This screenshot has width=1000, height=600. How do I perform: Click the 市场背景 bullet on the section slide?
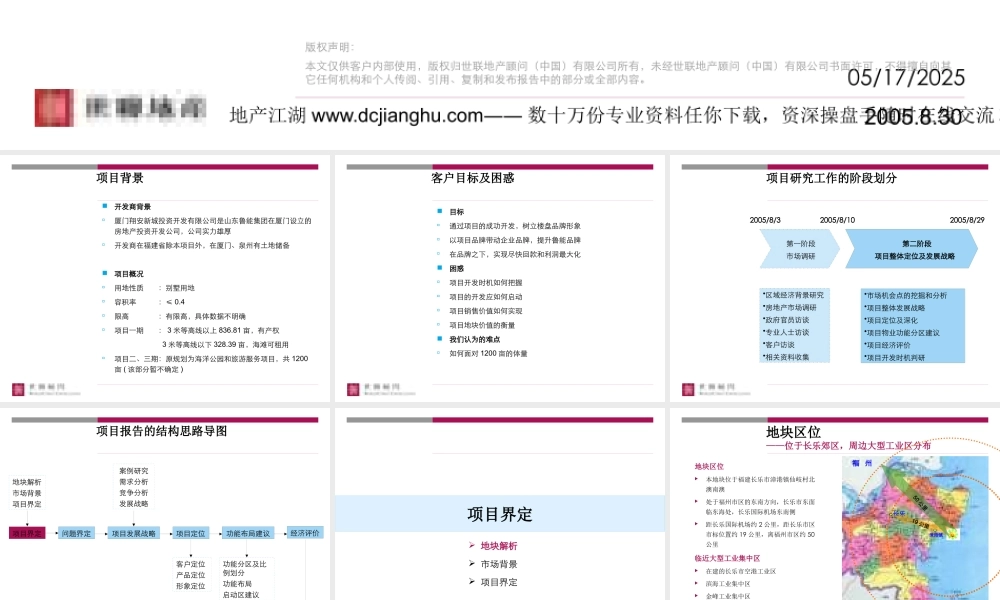tap(499, 564)
